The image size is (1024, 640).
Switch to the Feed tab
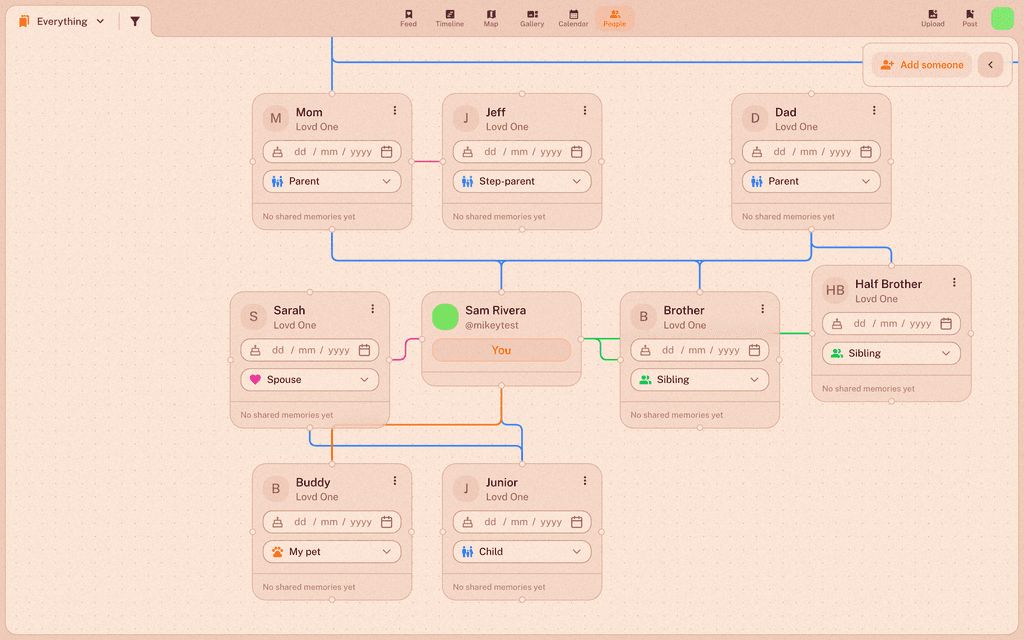click(409, 18)
